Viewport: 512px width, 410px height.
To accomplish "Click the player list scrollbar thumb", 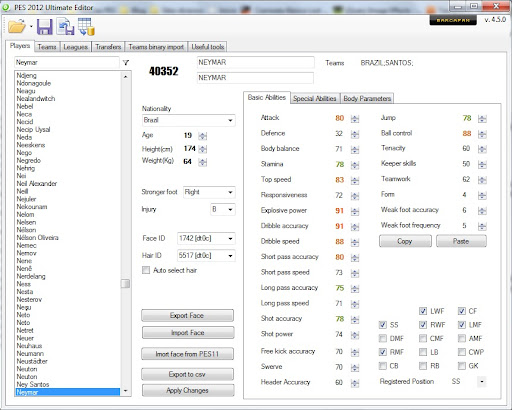I will tap(126, 284).
